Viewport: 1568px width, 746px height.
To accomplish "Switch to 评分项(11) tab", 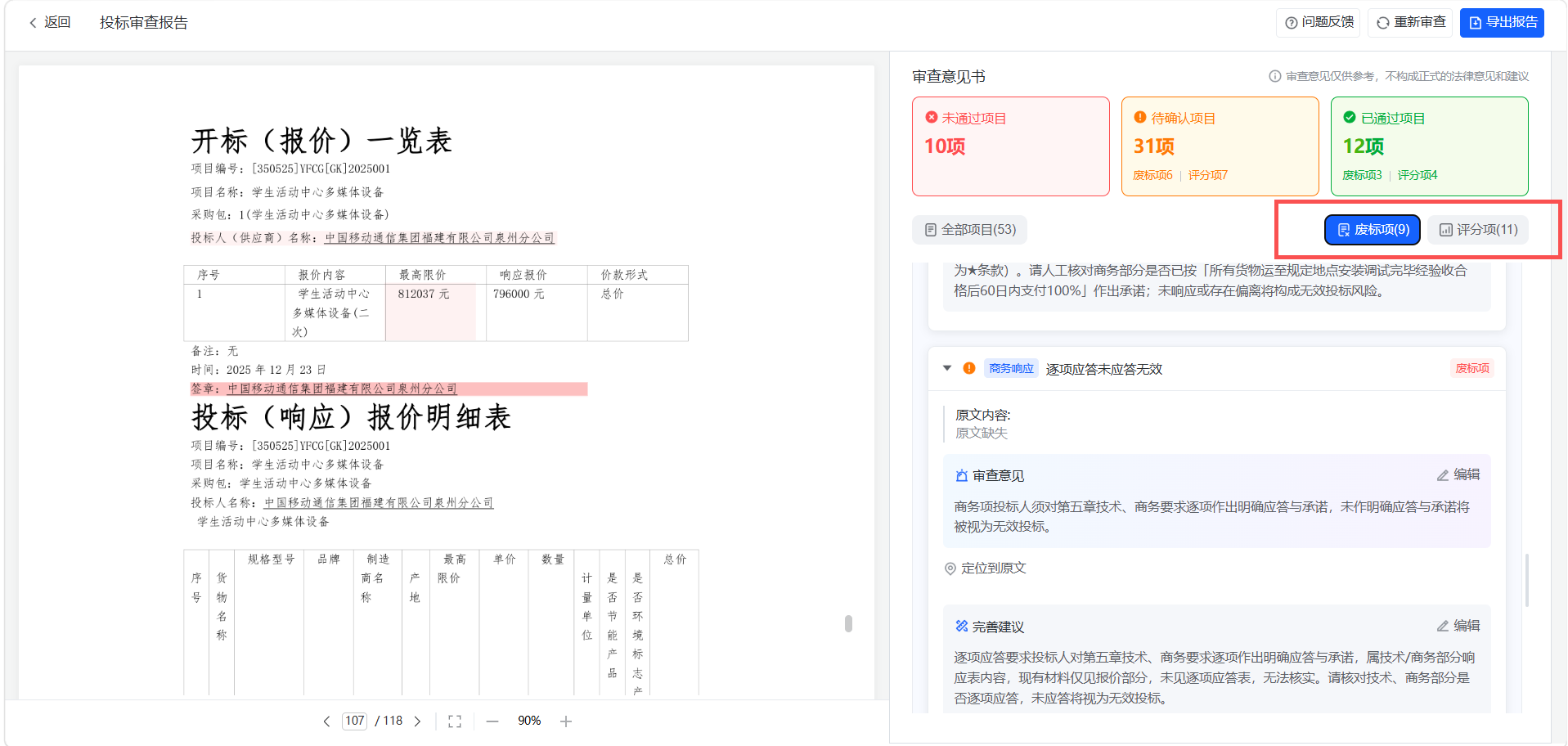I will (x=1478, y=230).
